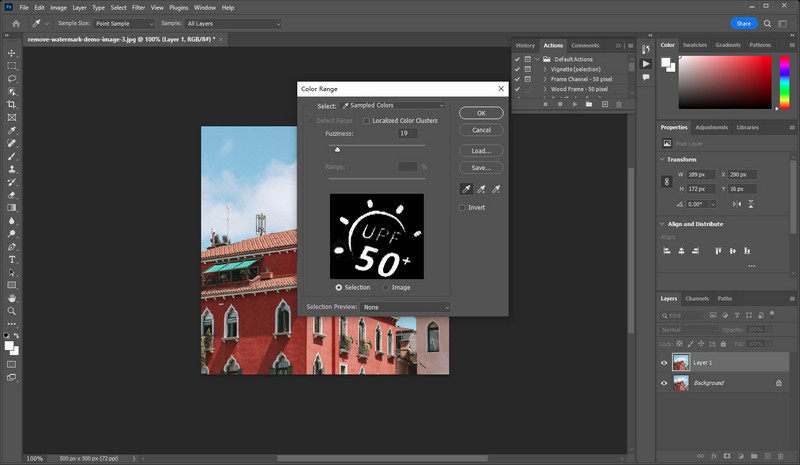Click the play action button in Actions panel

pyautogui.click(x=575, y=104)
